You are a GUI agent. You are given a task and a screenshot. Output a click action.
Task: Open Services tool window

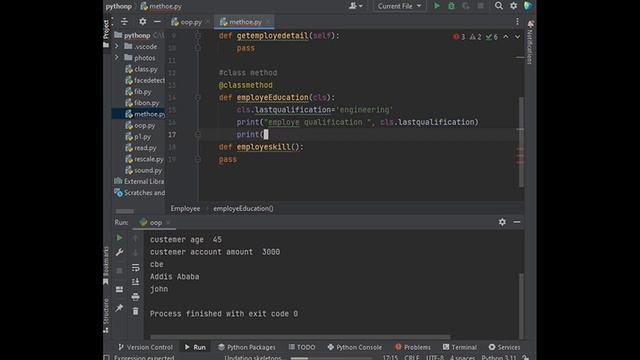pos(504,347)
